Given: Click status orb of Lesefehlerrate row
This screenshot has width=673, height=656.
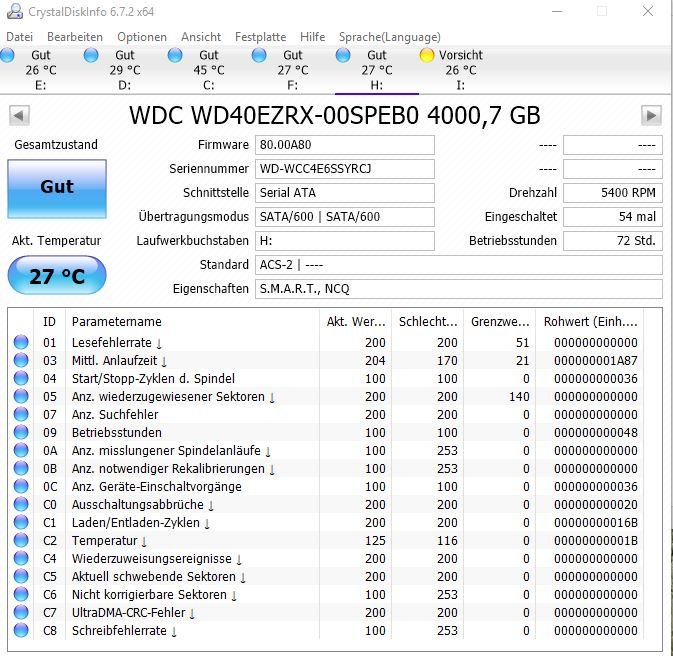Looking at the screenshot, I should [x=21, y=342].
